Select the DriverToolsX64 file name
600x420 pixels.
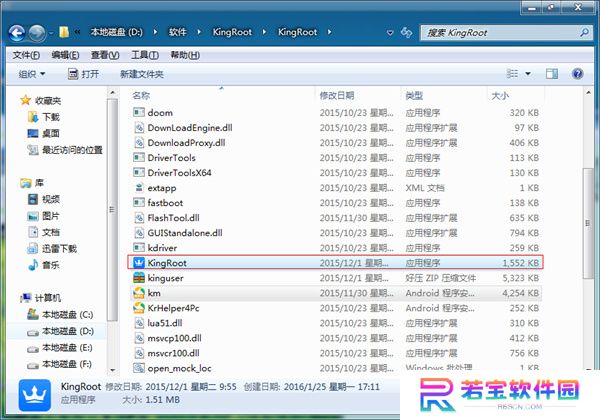179,173
